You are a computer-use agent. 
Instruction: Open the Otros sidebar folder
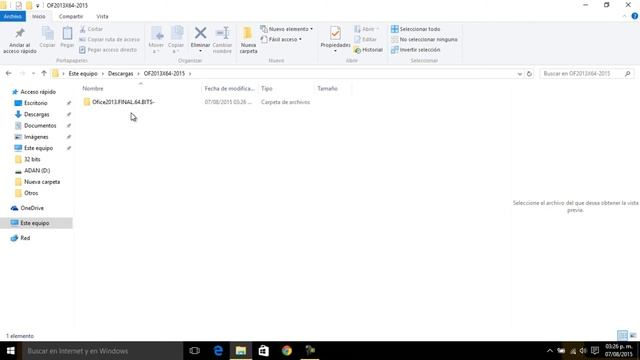coord(27,193)
